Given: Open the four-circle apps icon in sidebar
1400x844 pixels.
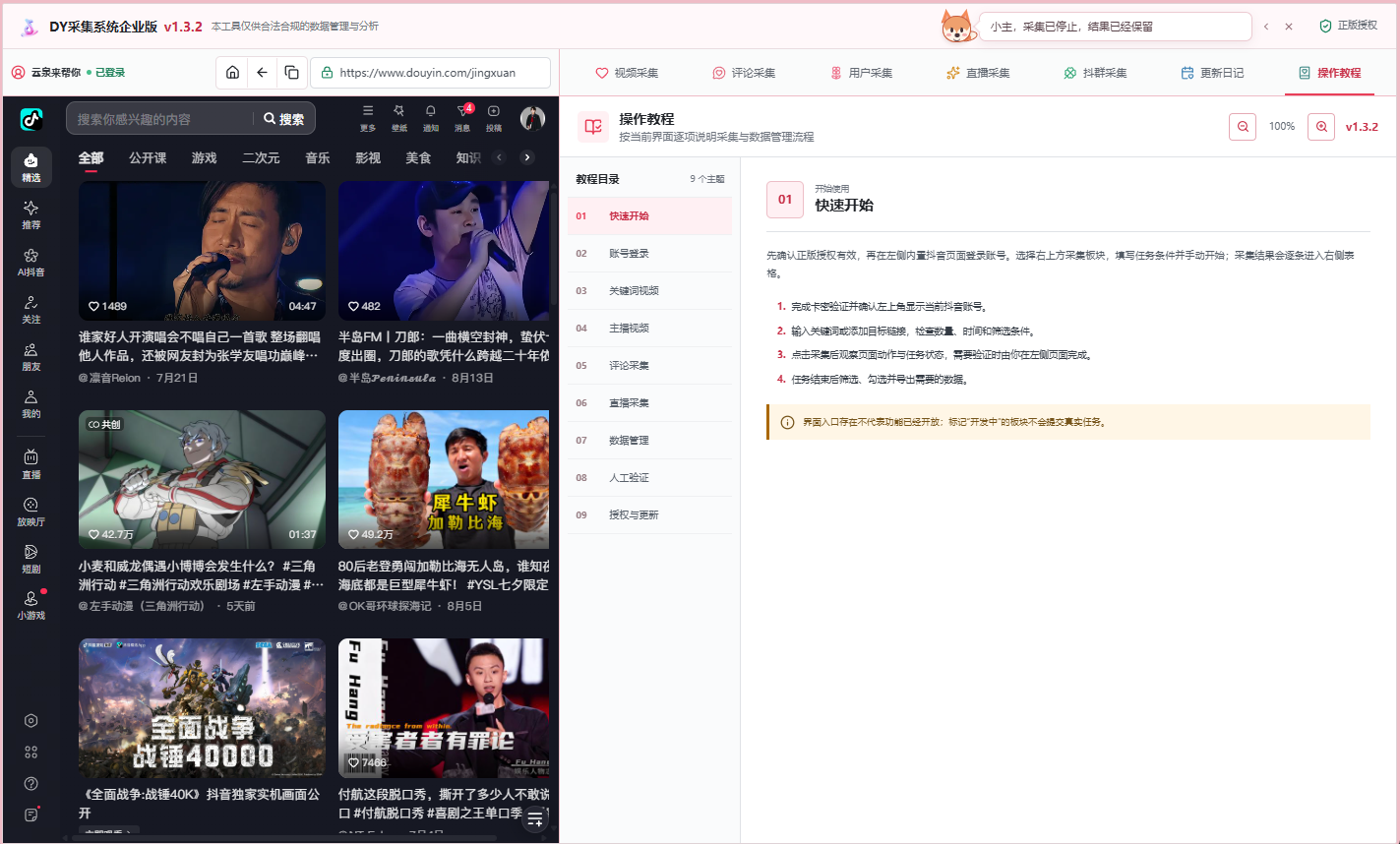Looking at the screenshot, I should (x=31, y=752).
